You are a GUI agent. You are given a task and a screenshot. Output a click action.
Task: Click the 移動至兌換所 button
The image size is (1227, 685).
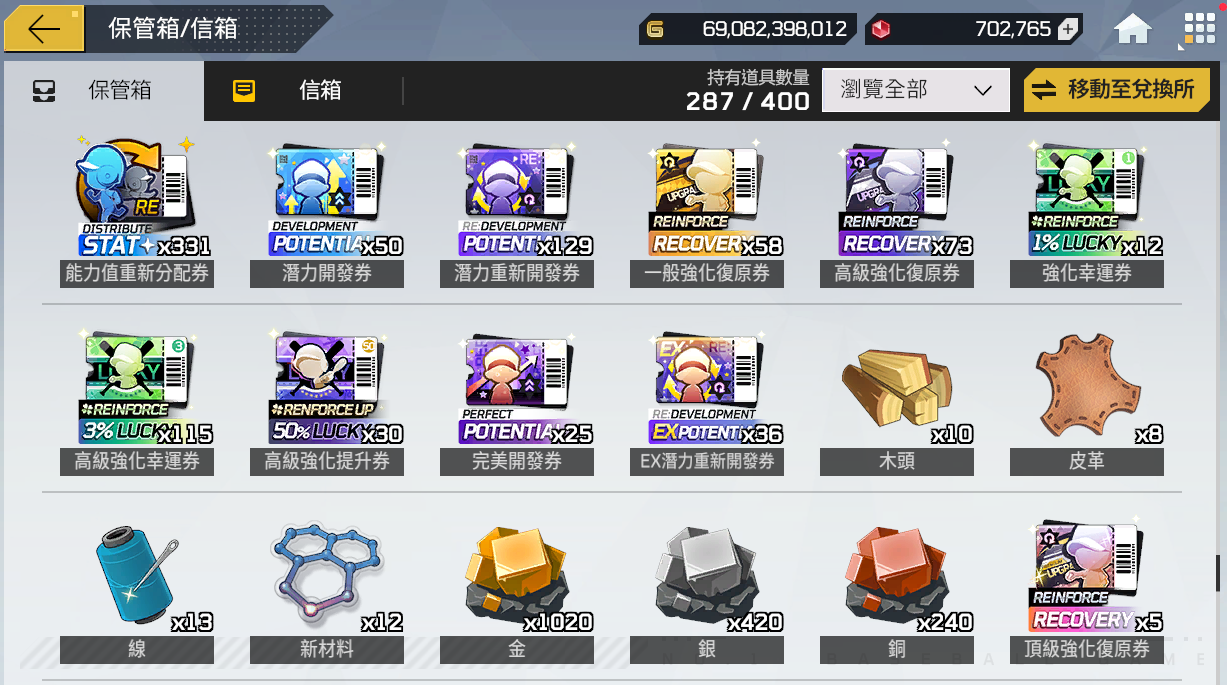[1115, 90]
